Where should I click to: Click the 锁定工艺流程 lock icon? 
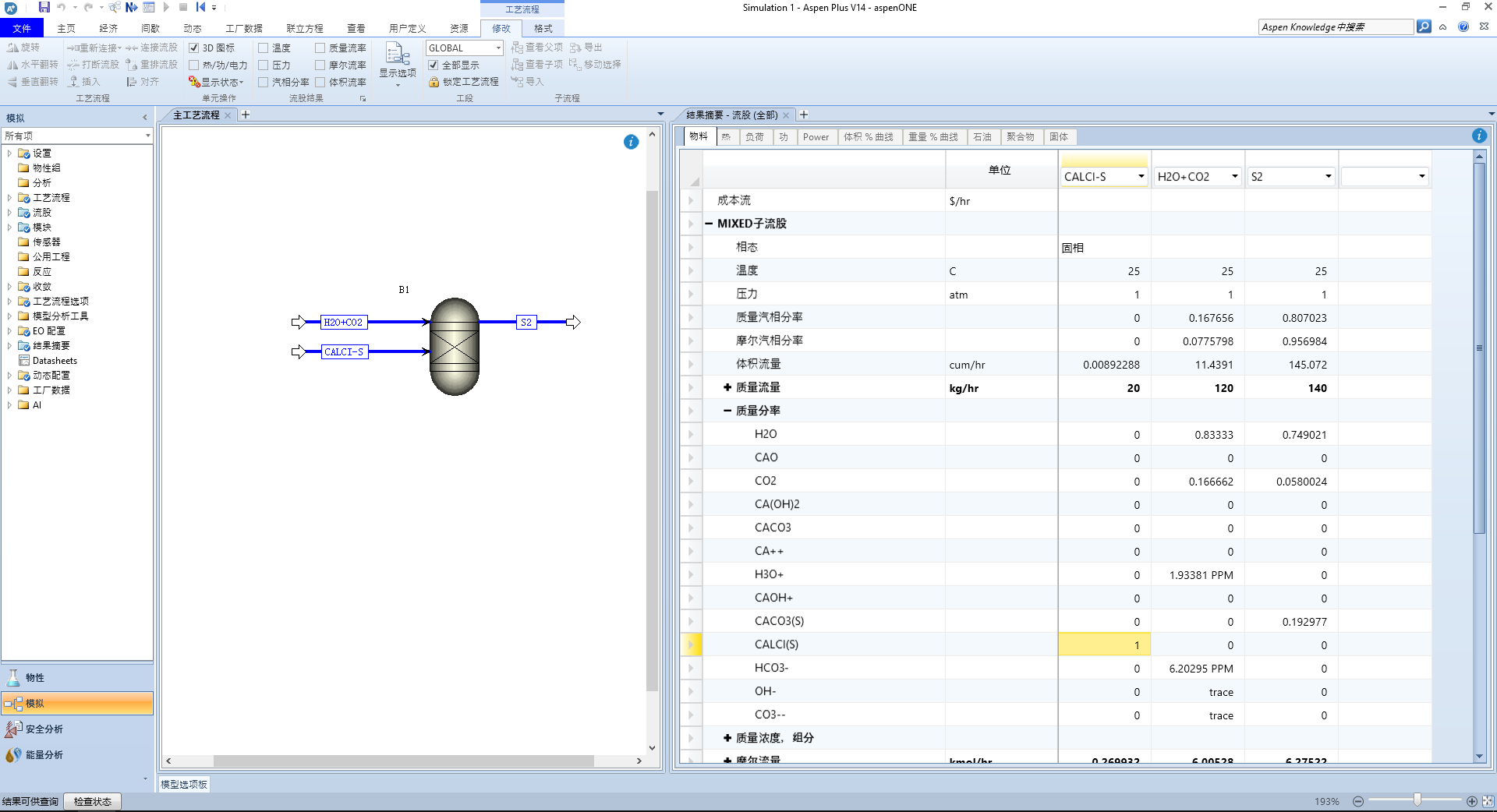434,82
